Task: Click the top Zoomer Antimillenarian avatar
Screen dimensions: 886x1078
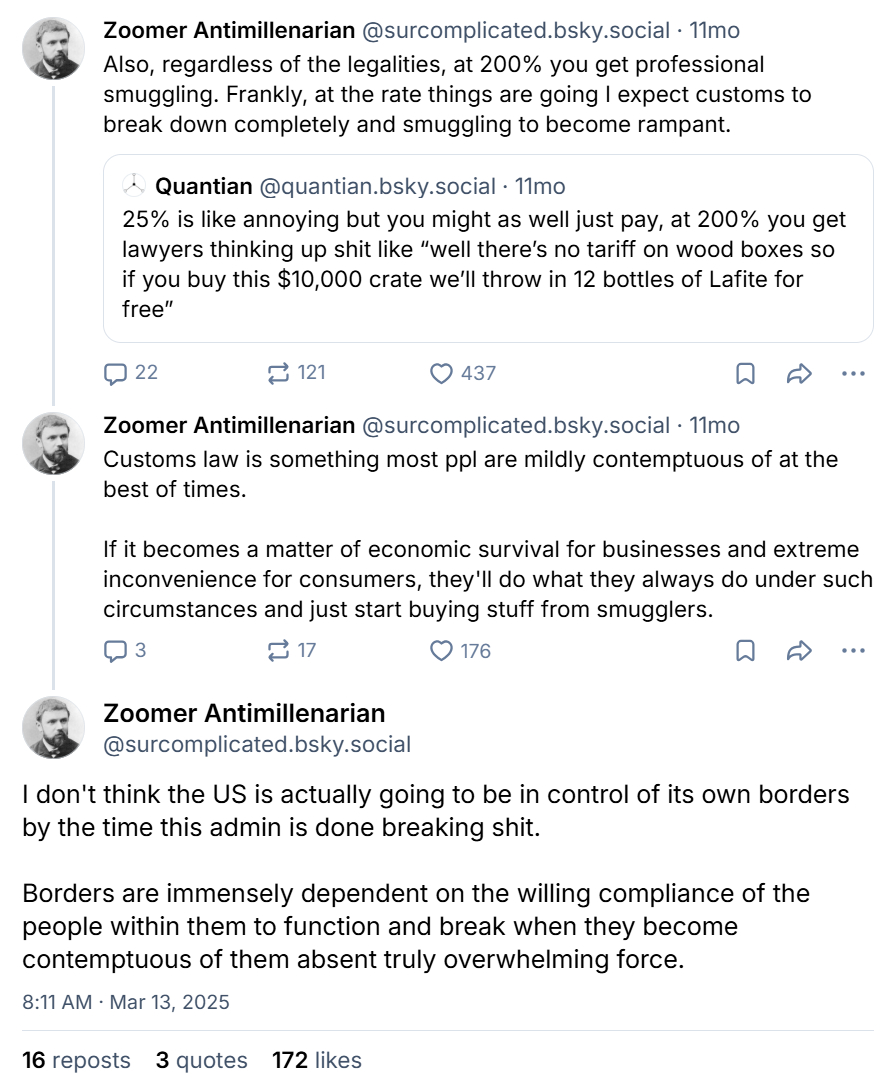Action: click(x=54, y=49)
